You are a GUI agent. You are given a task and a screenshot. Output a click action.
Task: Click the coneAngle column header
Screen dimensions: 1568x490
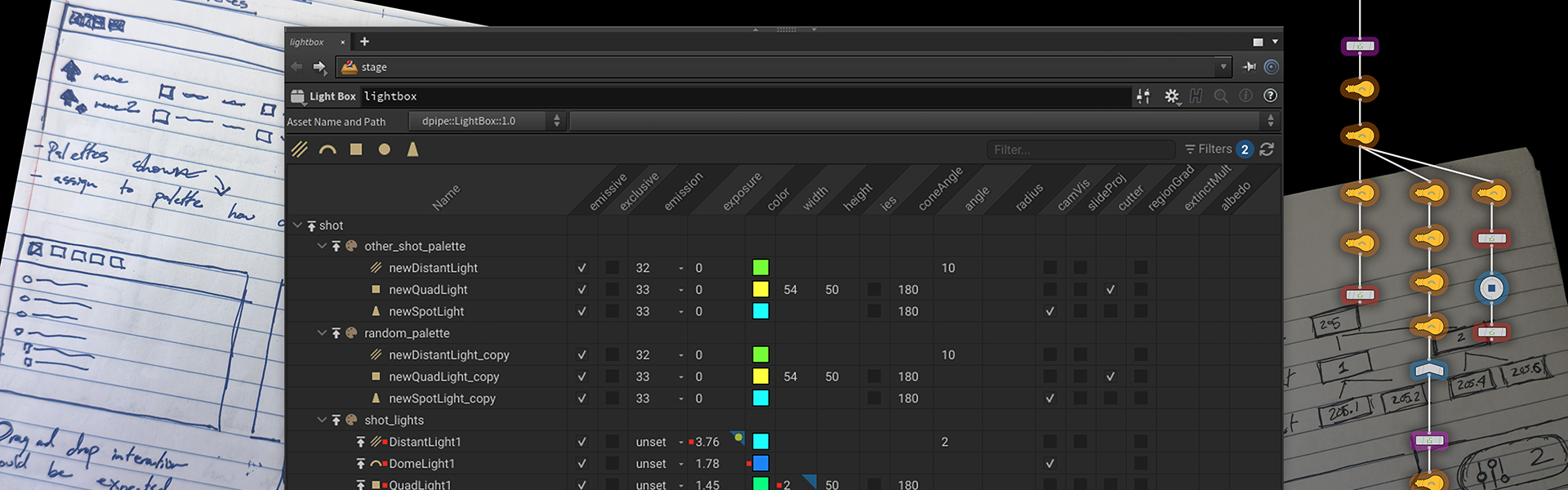pos(940,189)
